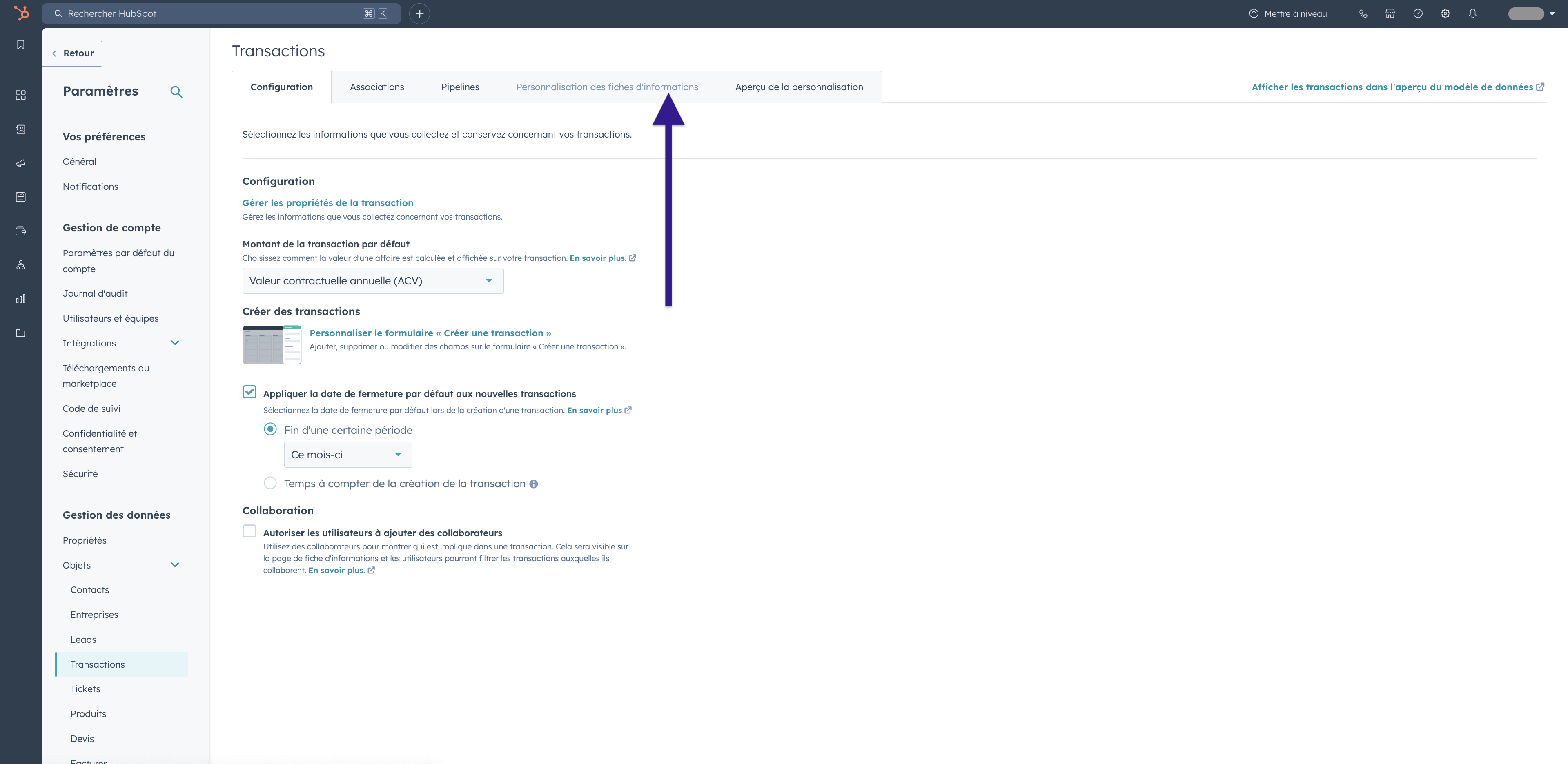
Task: Click the HubSpot sprocket logo
Action: tap(21, 13)
